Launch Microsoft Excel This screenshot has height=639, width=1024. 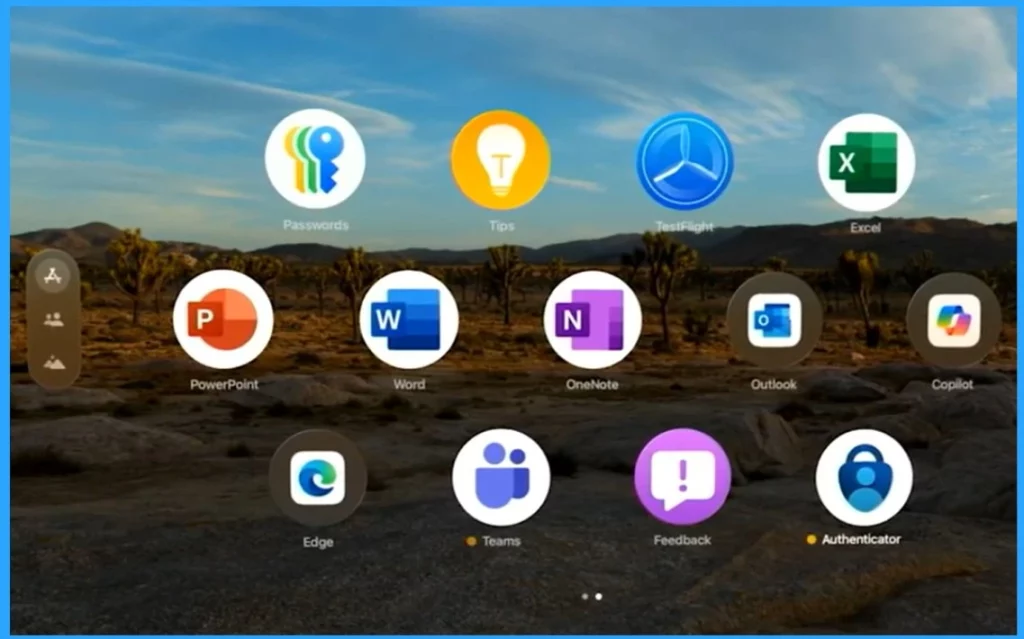click(x=866, y=163)
